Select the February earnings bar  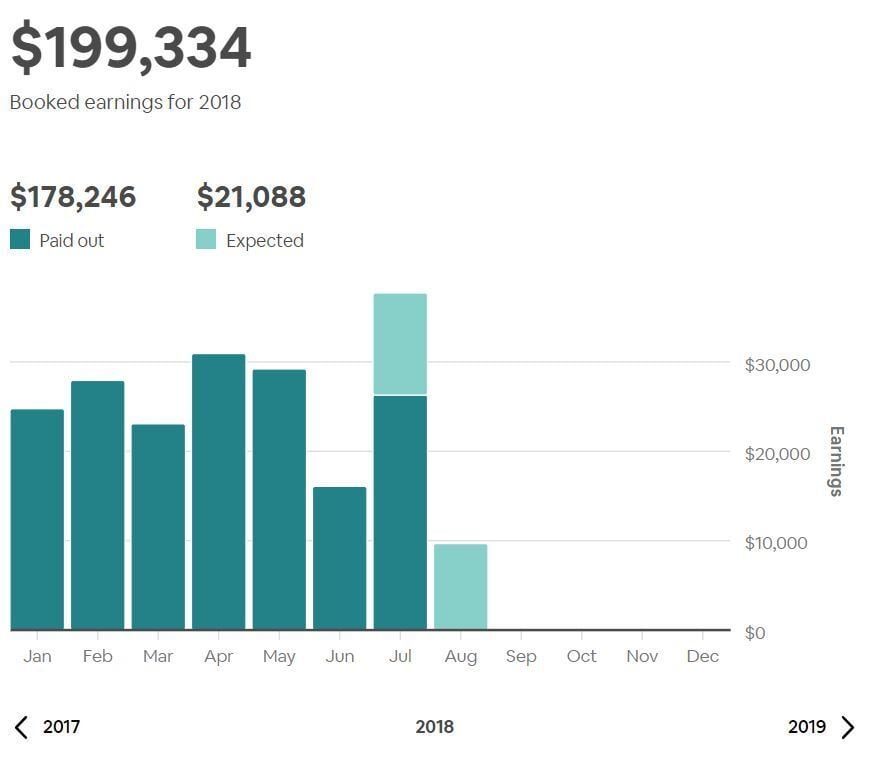pos(98,506)
